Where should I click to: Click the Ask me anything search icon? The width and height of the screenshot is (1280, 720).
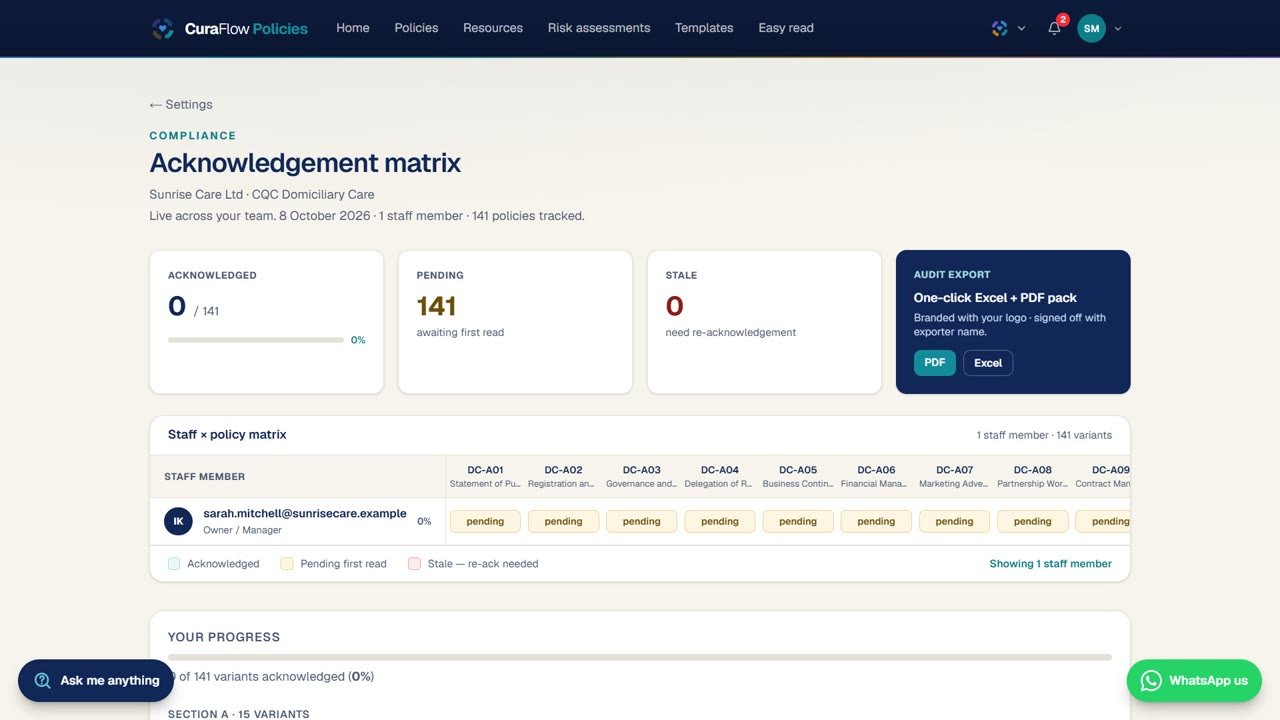(42, 680)
